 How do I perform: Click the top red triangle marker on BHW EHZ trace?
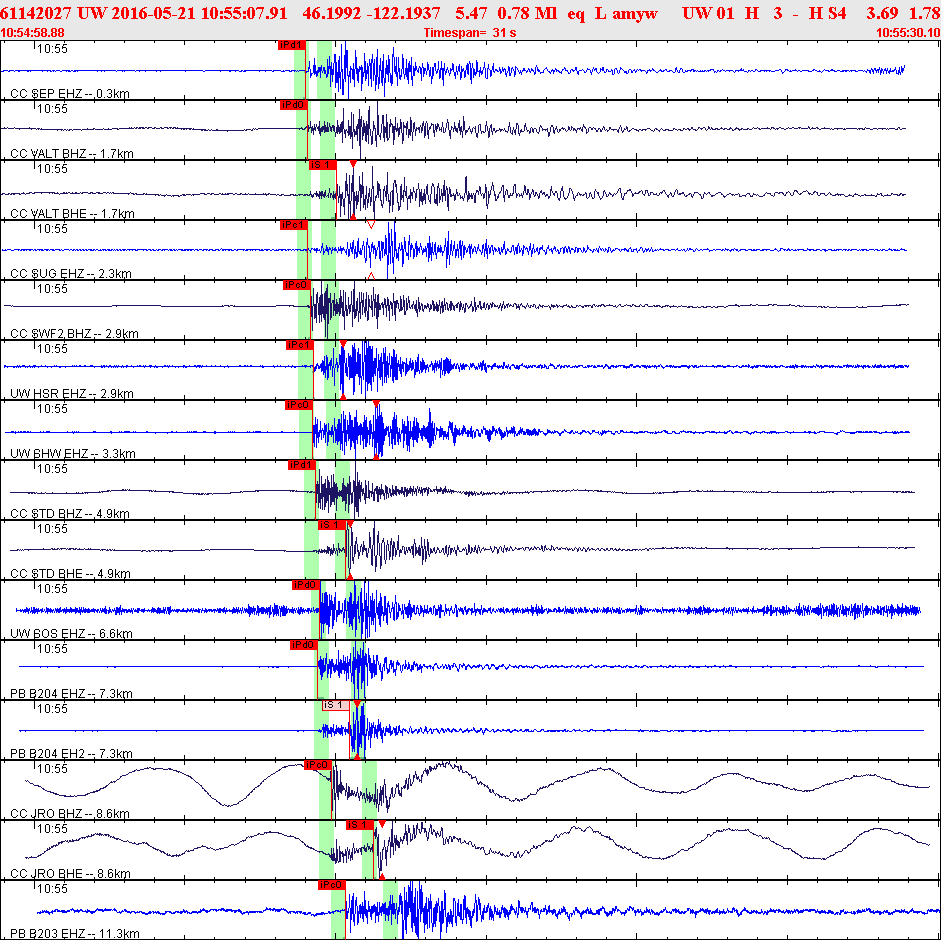376,404
